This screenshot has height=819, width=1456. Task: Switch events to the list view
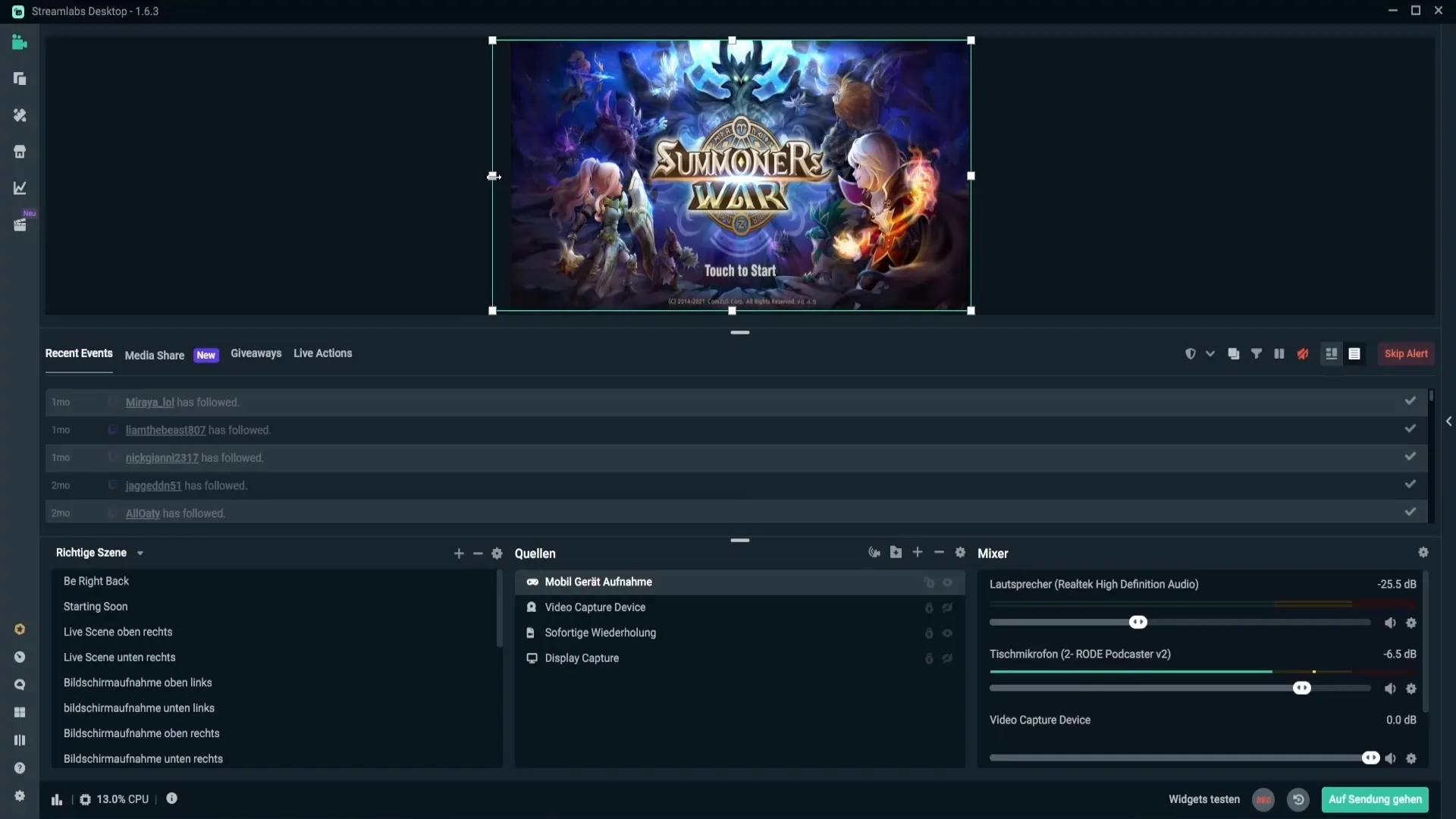pos(1354,354)
